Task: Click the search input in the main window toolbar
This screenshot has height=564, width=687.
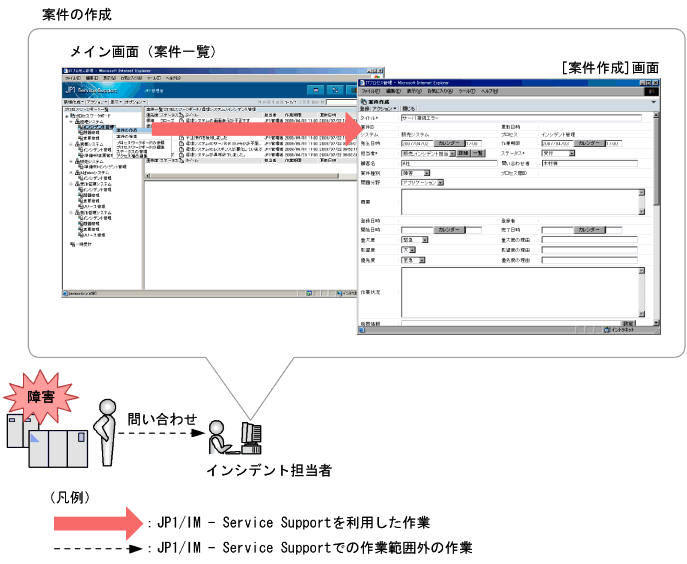Action: click(342, 102)
